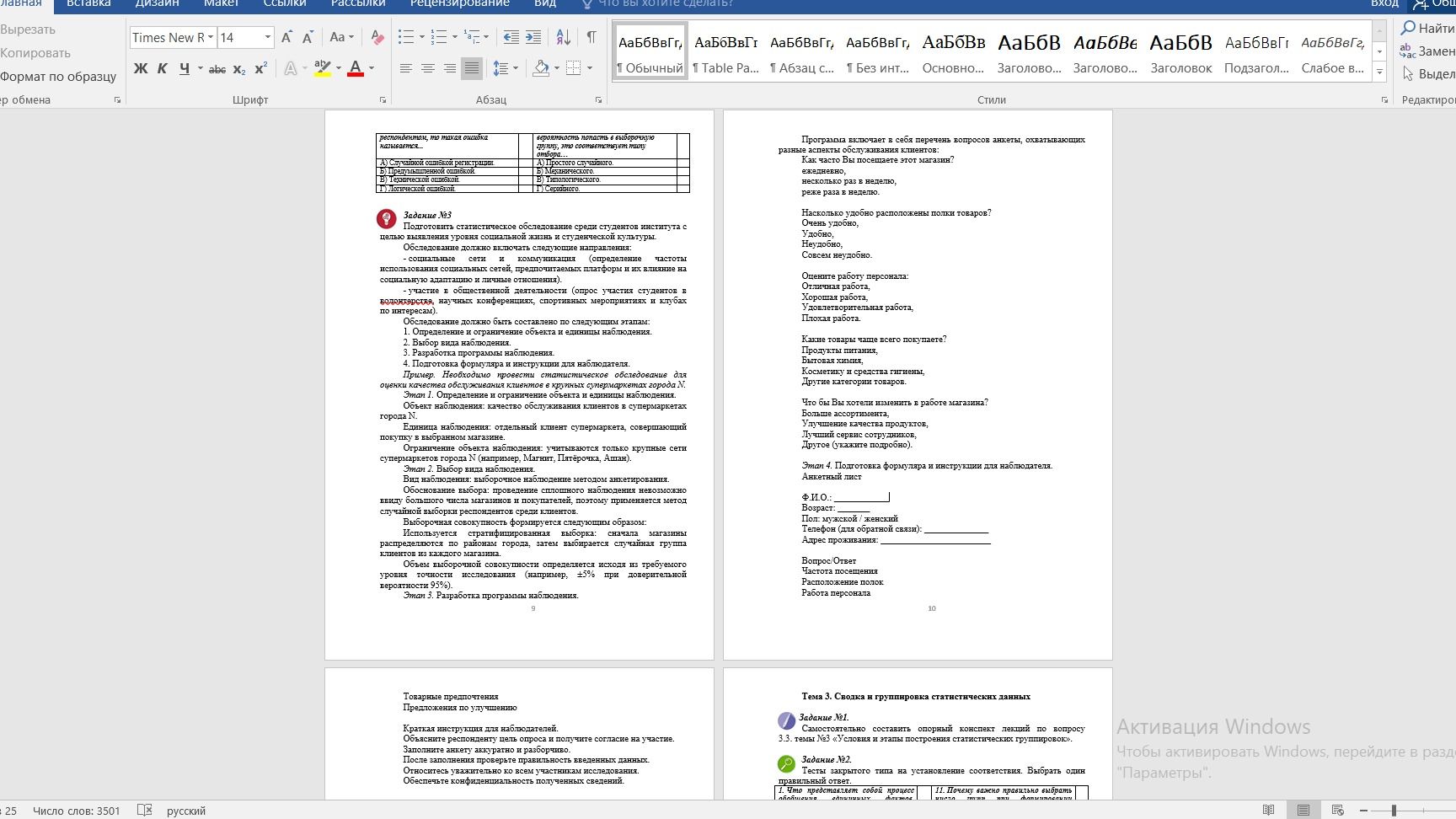The image size is (1456, 819).
Task: Expand borders options arrow
Action: point(590,68)
